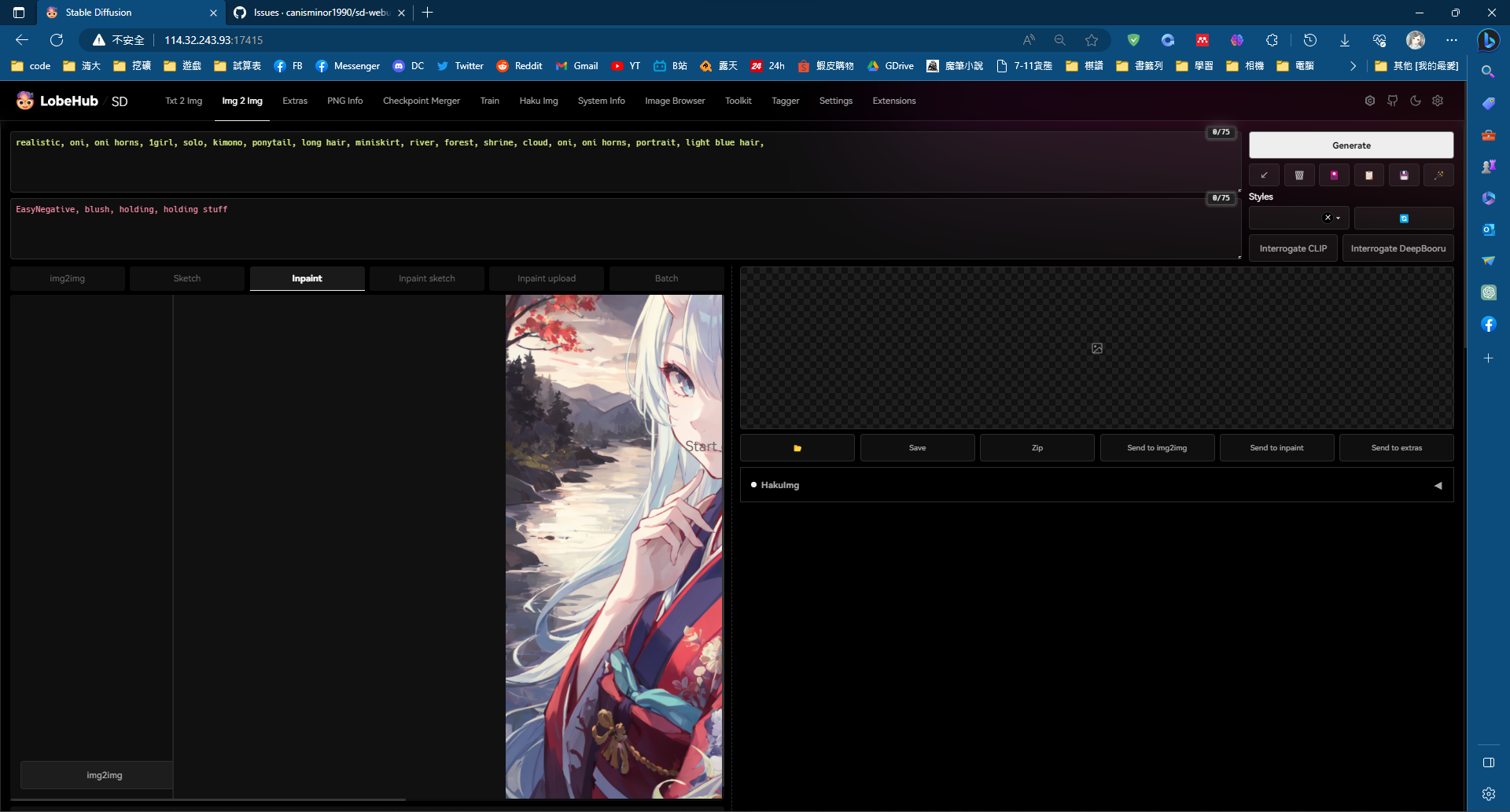Viewport: 1510px width, 812px height.
Task: Click the diagonal arrow read-generation-parameters icon
Action: [x=1264, y=175]
